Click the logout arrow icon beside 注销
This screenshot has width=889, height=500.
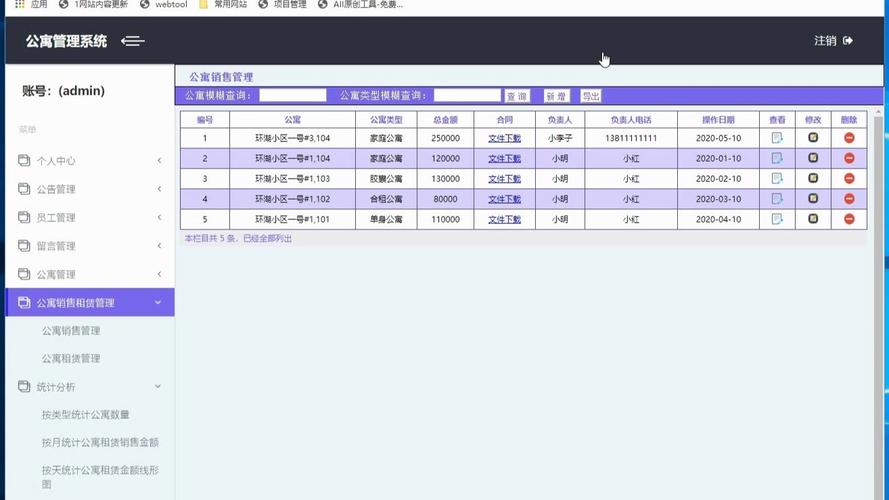pyautogui.click(x=848, y=41)
